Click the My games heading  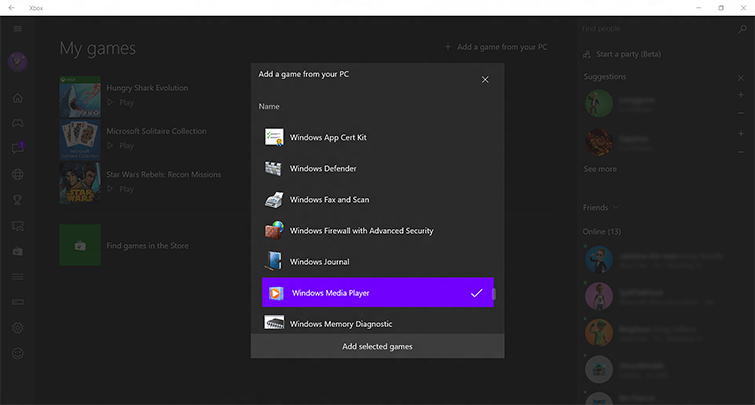tap(98, 48)
